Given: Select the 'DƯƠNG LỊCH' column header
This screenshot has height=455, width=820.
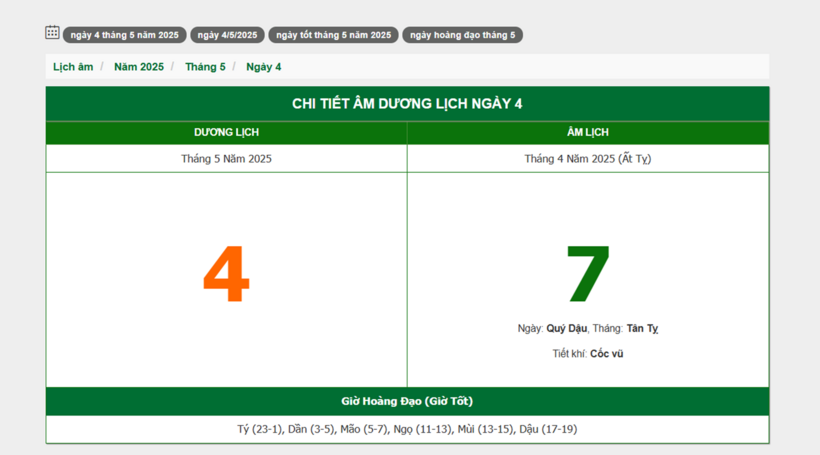Looking at the screenshot, I should [x=226, y=133].
